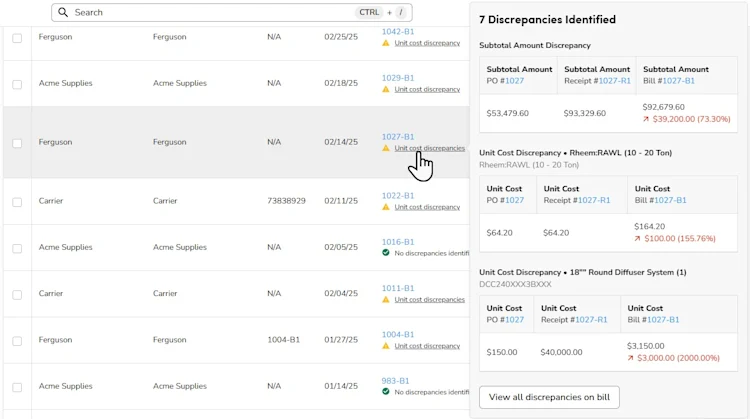Tick checkbox for Carrier 02/04/25 row
The height and width of the screenshot is (419, 750).
click(x=17, y=295)
